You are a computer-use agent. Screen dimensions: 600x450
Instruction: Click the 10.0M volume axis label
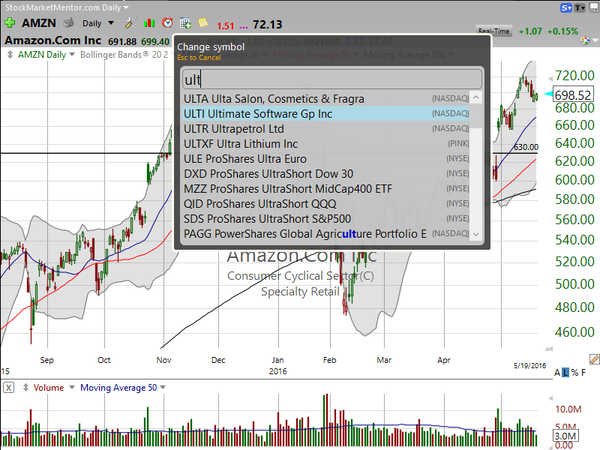568,409
